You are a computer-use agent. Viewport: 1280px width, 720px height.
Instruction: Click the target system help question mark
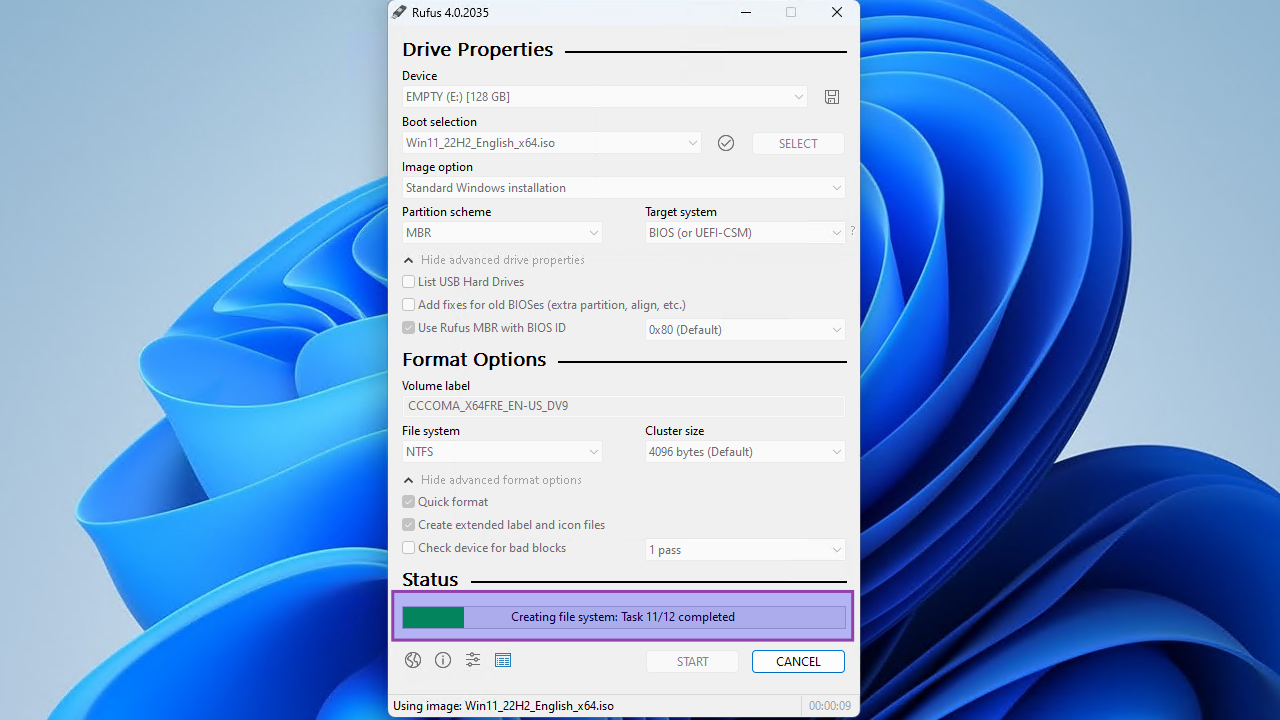click(x=853, y=231)
